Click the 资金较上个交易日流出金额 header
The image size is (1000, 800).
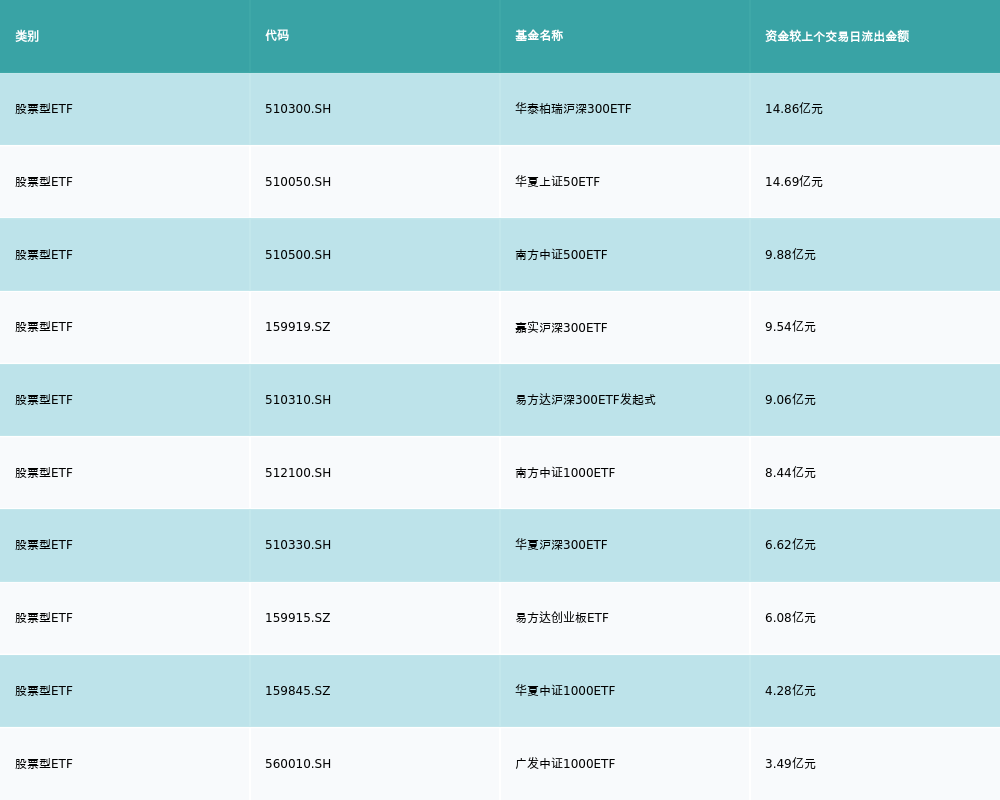pos(837,36)
